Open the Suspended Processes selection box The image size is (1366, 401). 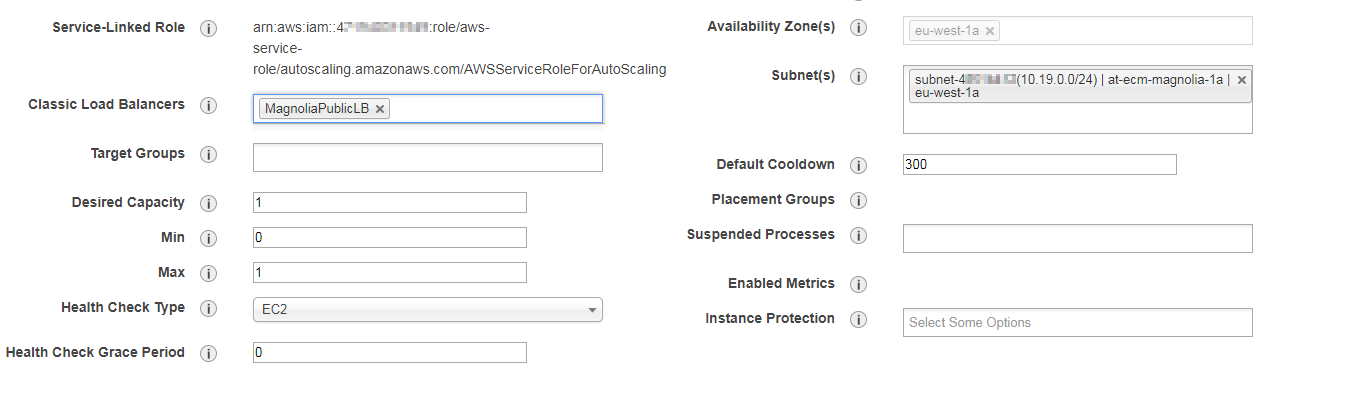pos(1078,238)
